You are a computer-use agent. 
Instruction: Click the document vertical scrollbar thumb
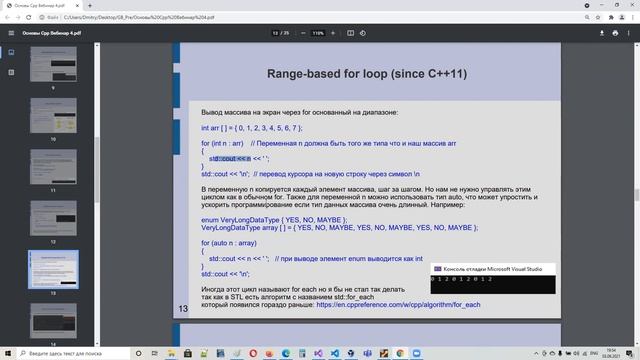636,195
